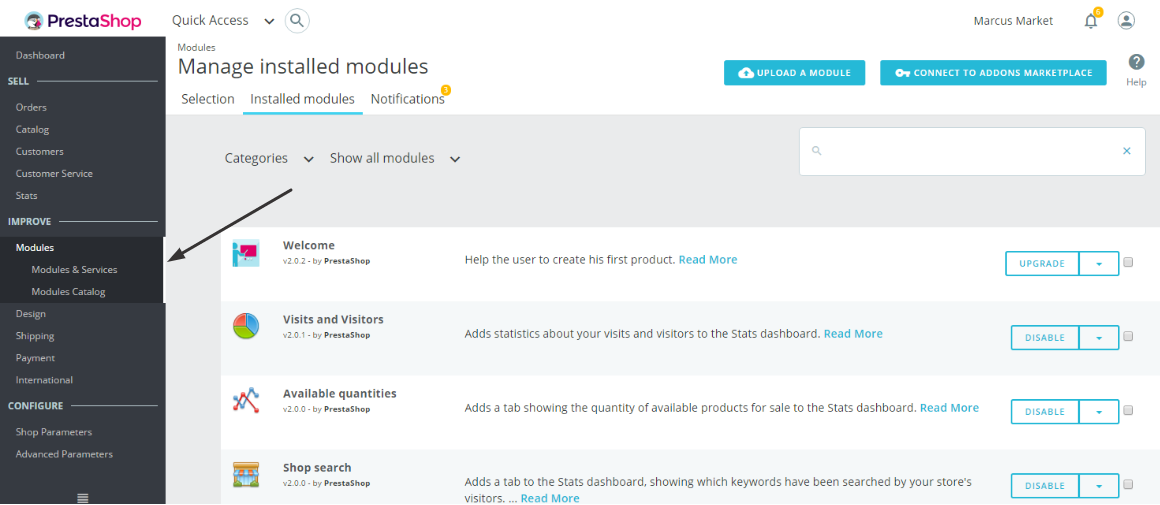Open the Selection tab
The width and height of the screenshot is (1160, 505).
click(x=208, y=99)
